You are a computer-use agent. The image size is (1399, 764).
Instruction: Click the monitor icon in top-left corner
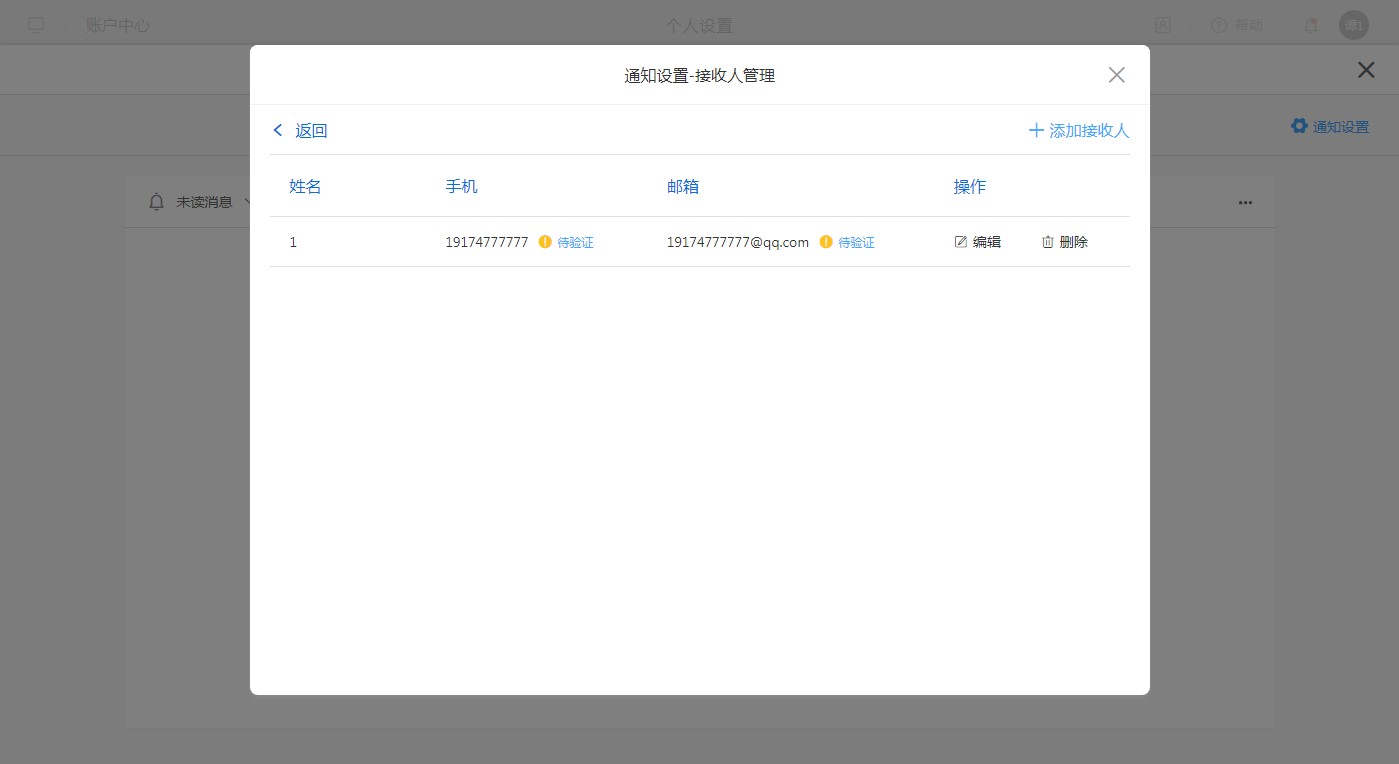pos(36,26)
